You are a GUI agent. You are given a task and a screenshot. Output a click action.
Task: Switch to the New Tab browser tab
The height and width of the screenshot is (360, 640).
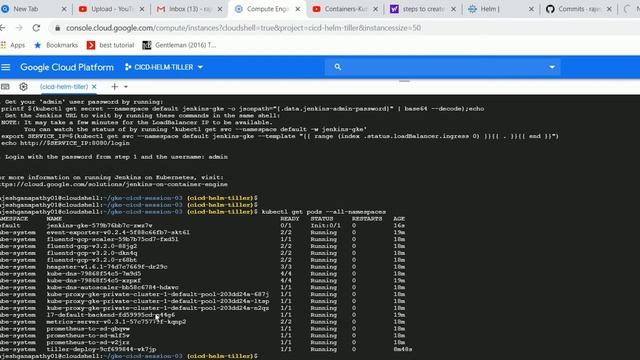coord(33,9)
